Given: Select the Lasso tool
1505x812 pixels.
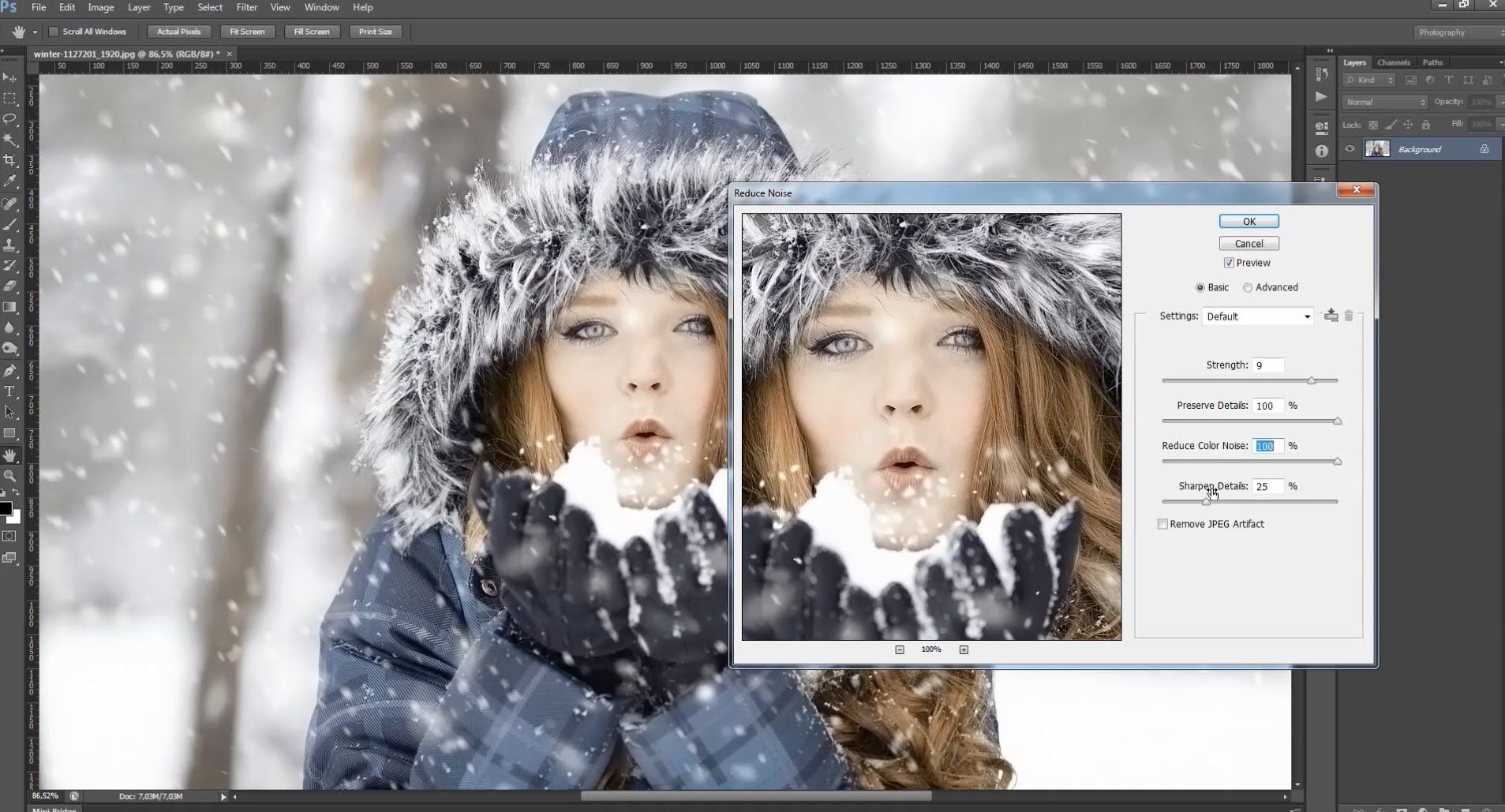Looking at the screenshot, I should point(10,119).
